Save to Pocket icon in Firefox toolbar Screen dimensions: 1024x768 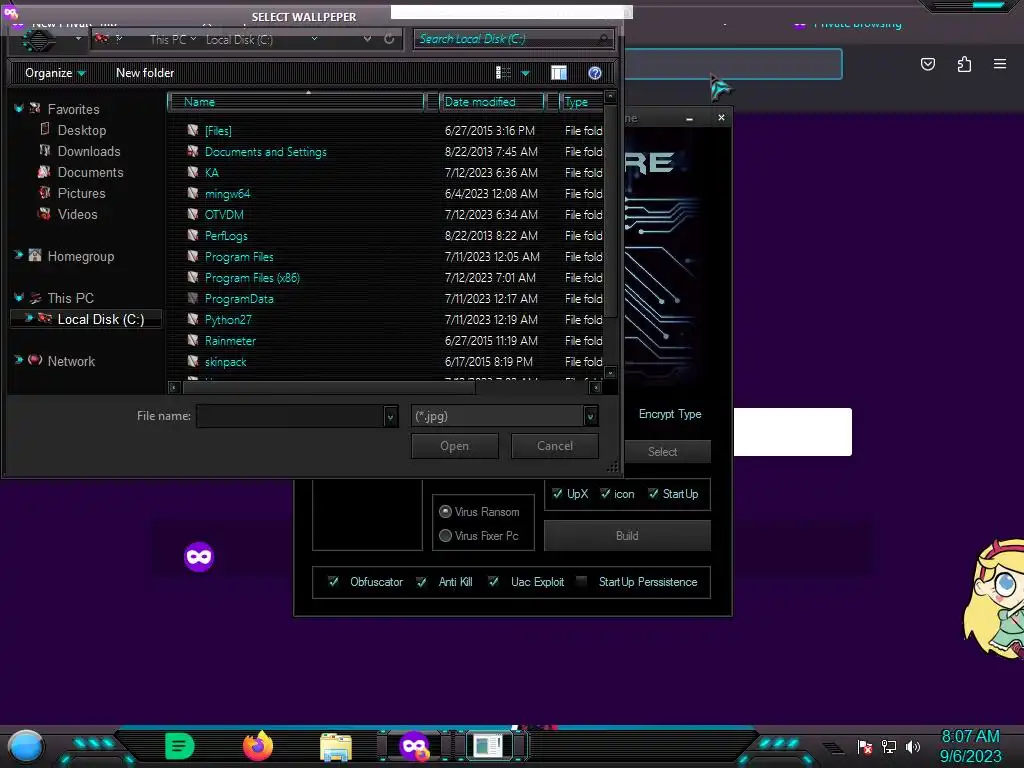927,64
